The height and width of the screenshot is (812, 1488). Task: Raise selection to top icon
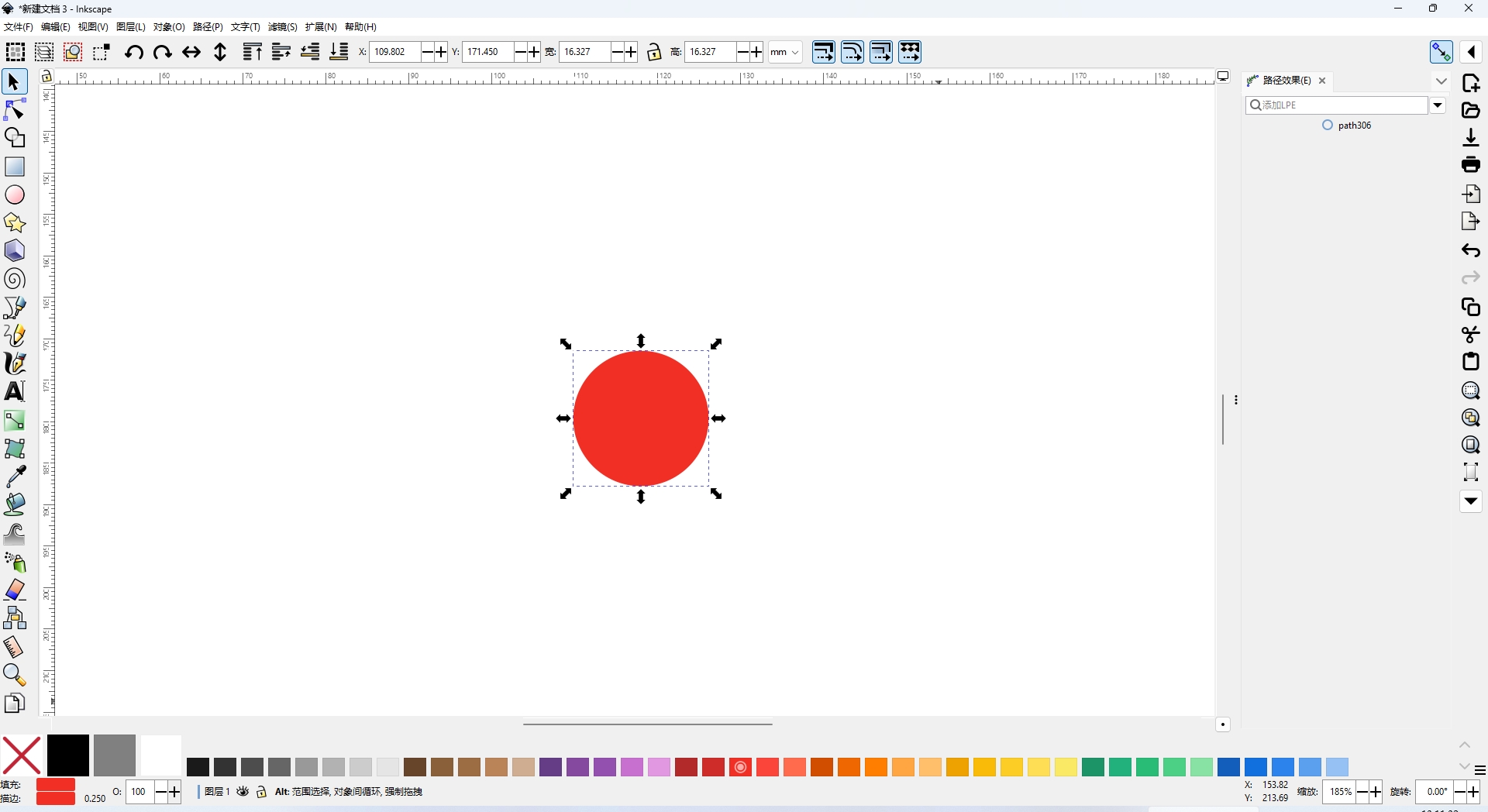click(x=252, y=52)
